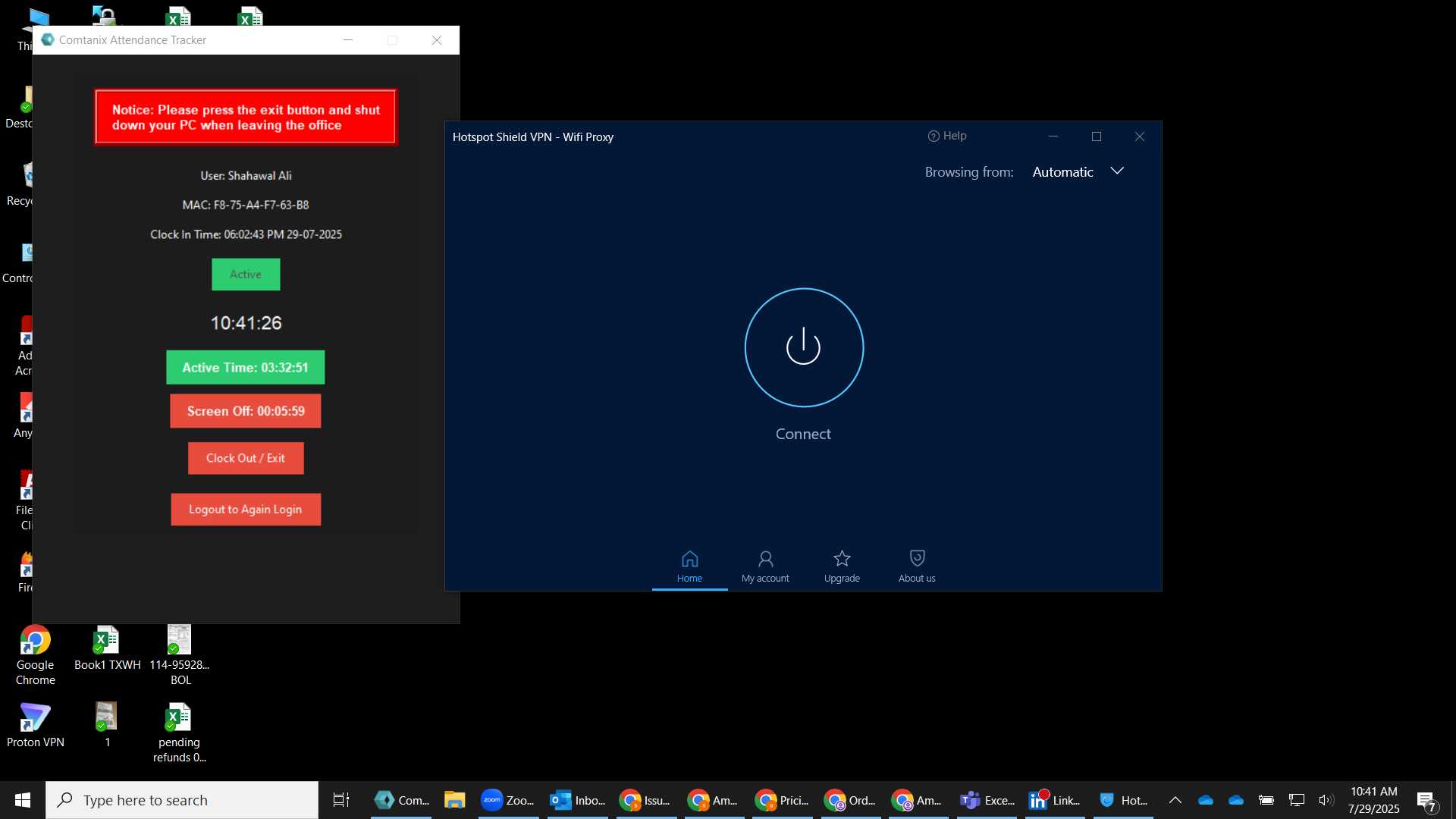Open the Home tab in Hotspot Shield
The height and width of the screenshot is (819, 1456).
tap(689, 566)
